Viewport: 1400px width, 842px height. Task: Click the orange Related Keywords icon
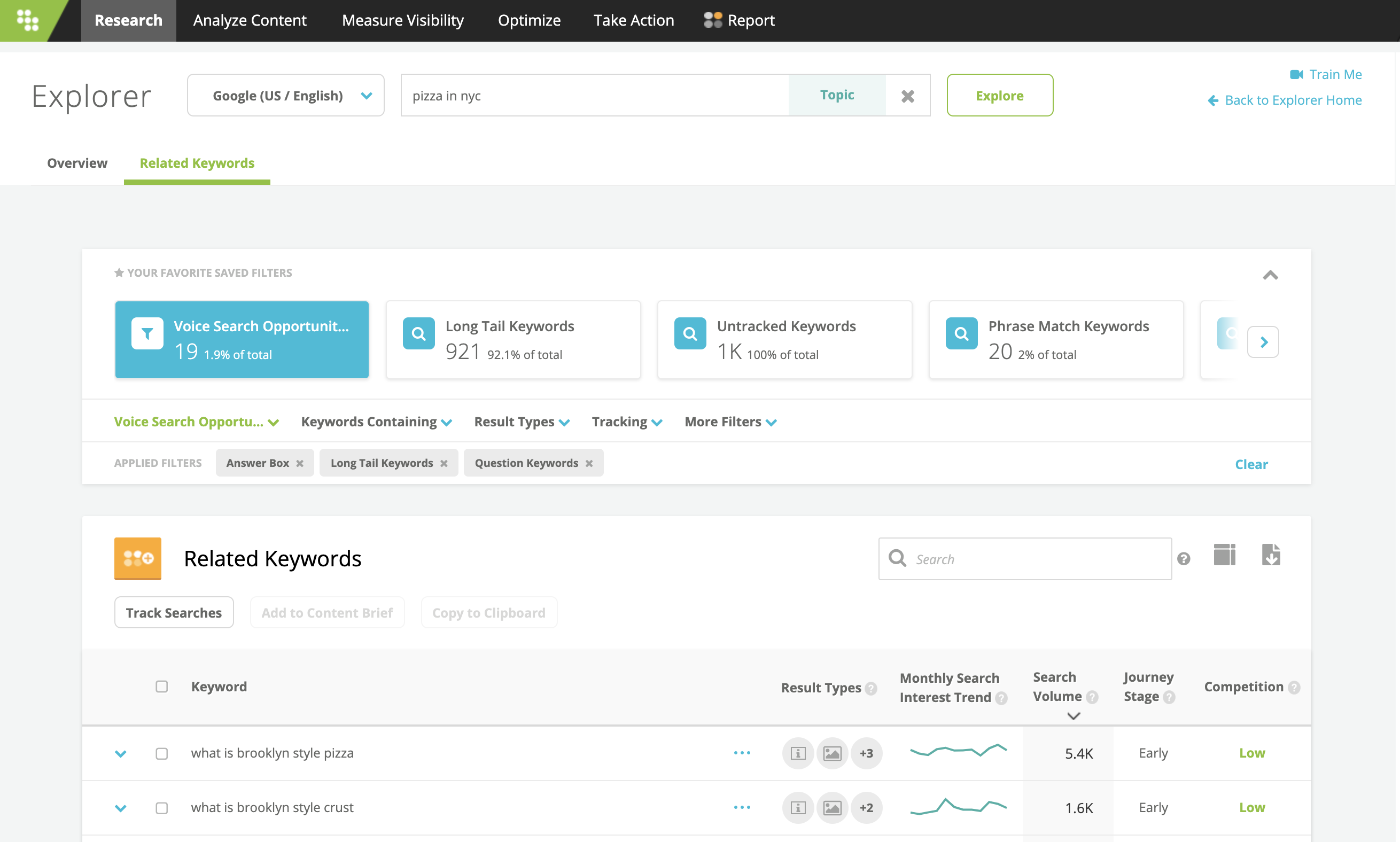click(137, 558)
